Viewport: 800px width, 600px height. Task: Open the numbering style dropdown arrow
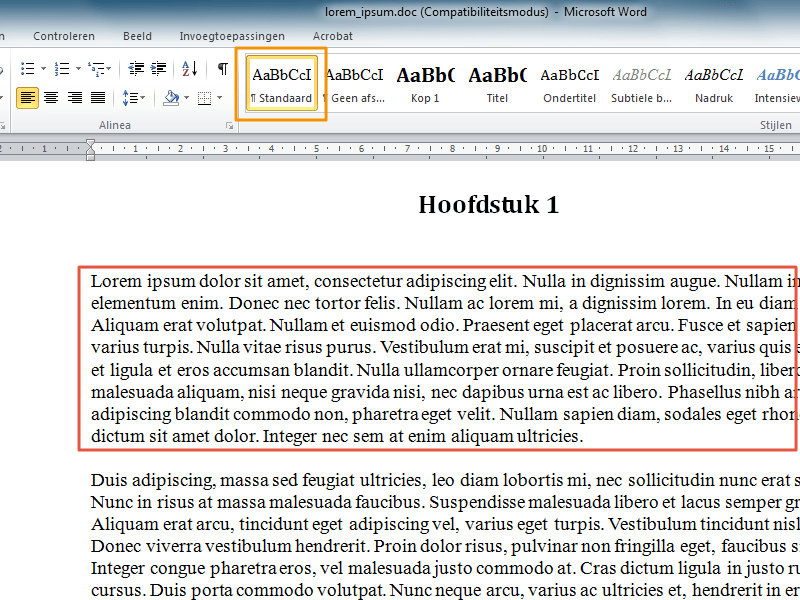click(78, 68)
